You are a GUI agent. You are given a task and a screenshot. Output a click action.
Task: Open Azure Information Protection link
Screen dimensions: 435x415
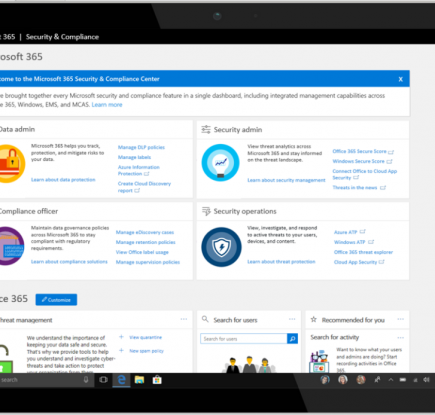point(139,170)
